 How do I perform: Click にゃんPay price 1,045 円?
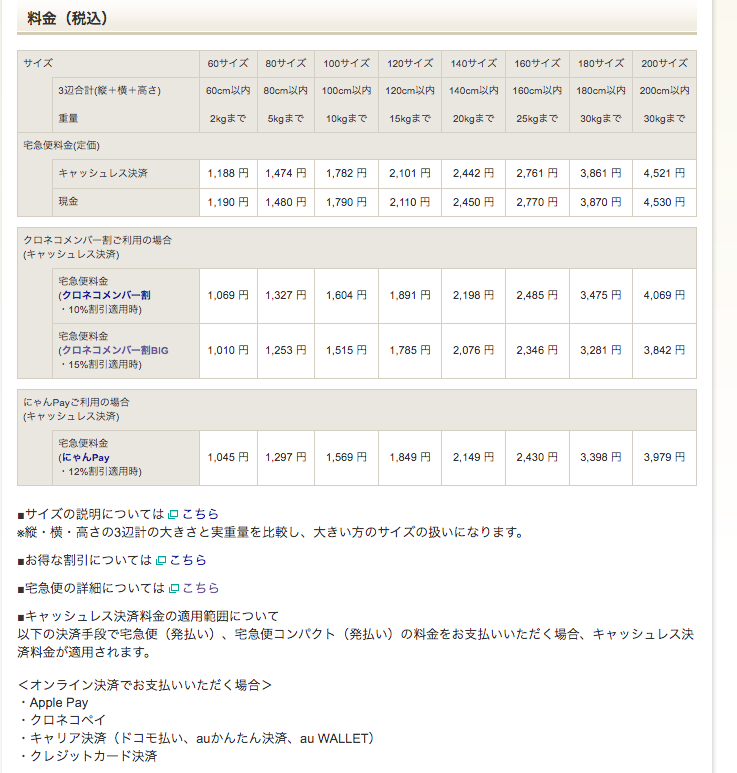228,457
